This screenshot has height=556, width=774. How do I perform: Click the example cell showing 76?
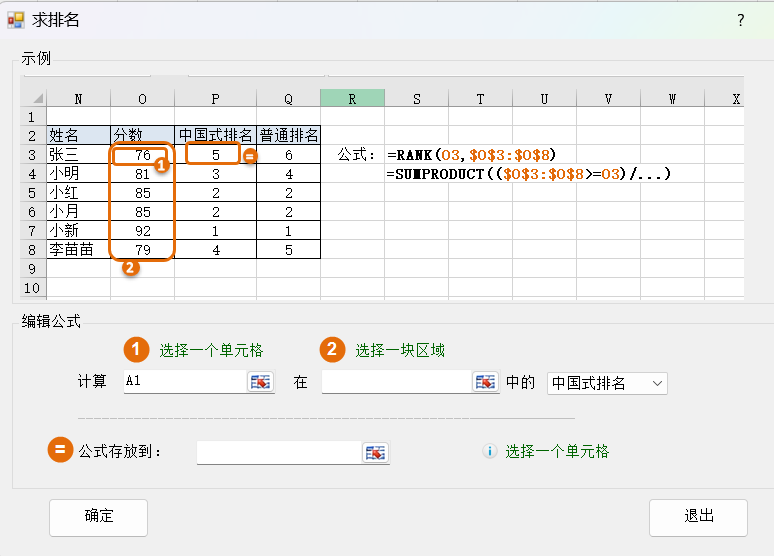pos(142,155)
